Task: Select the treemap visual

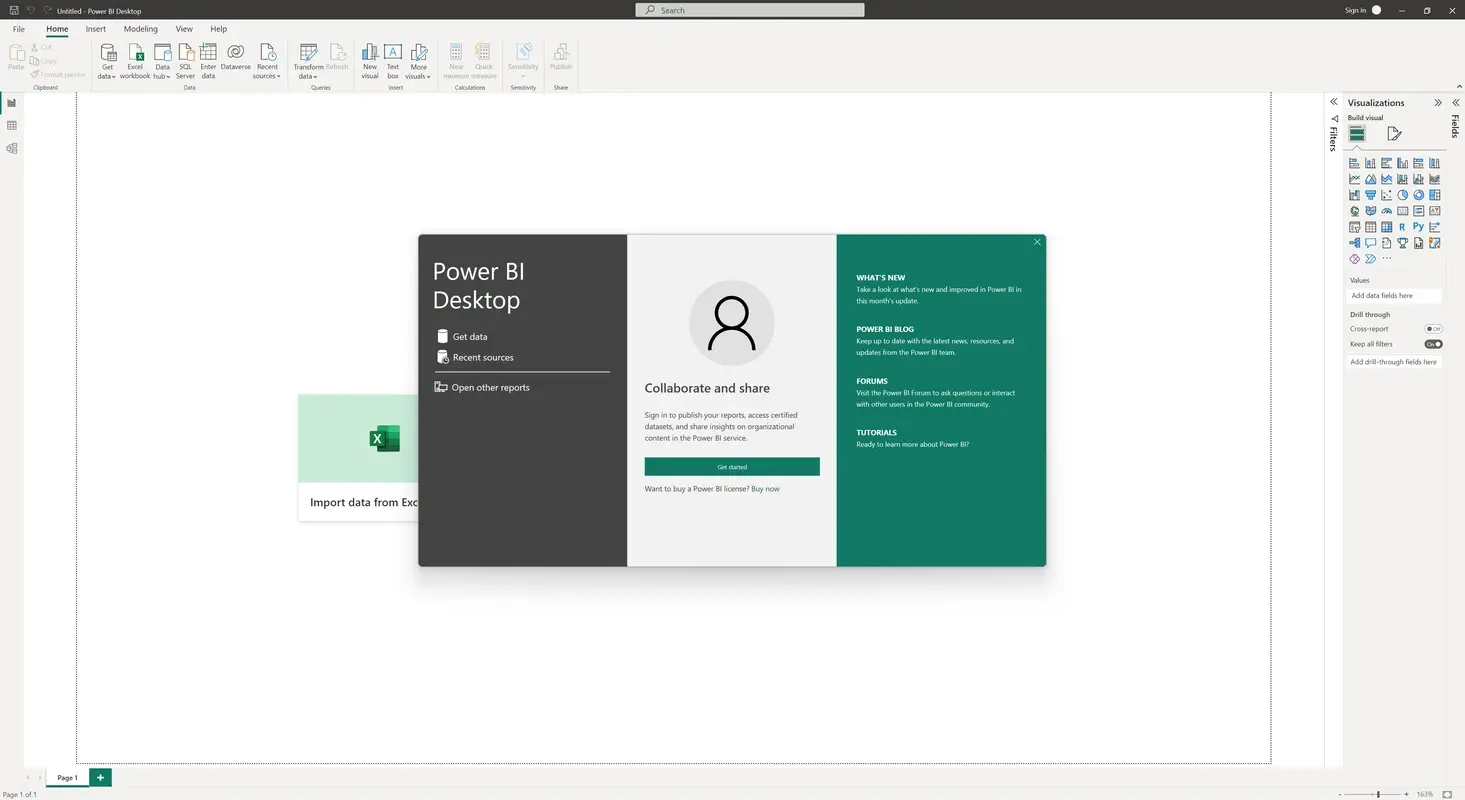Action: click(1434, 195)
